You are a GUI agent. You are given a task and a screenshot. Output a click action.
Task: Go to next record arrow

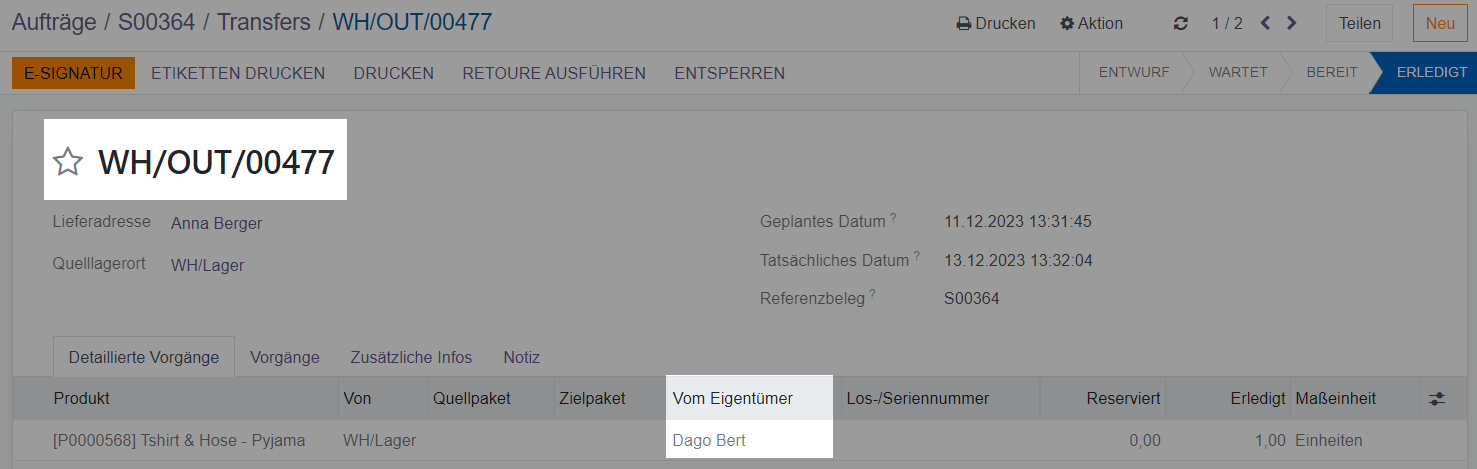point(1291,23)
